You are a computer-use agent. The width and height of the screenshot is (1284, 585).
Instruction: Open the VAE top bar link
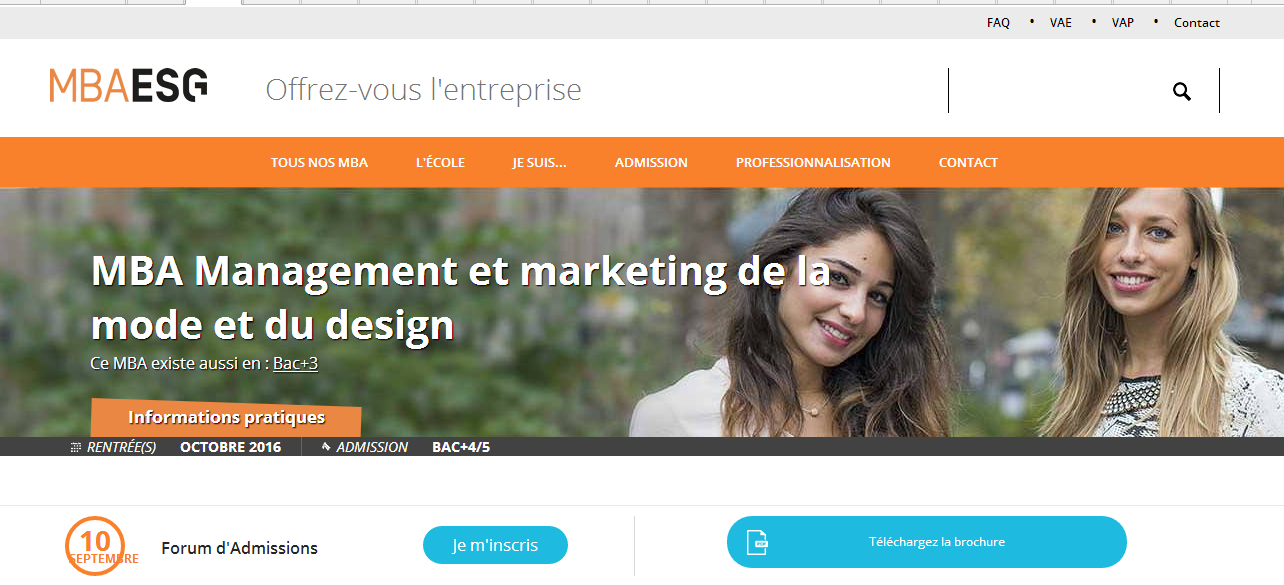(1060, 22)
